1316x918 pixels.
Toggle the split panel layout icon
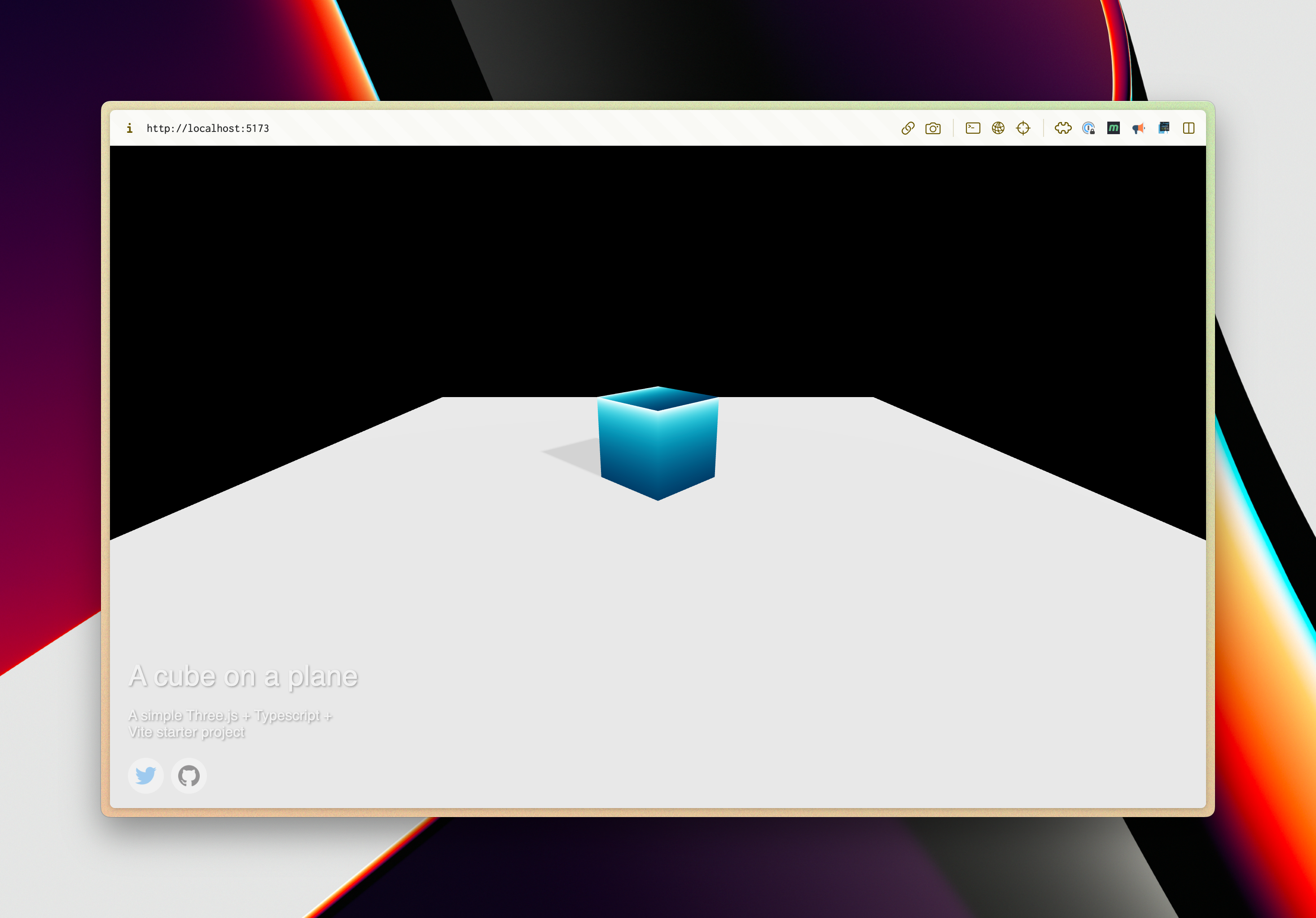(1188, 128)
